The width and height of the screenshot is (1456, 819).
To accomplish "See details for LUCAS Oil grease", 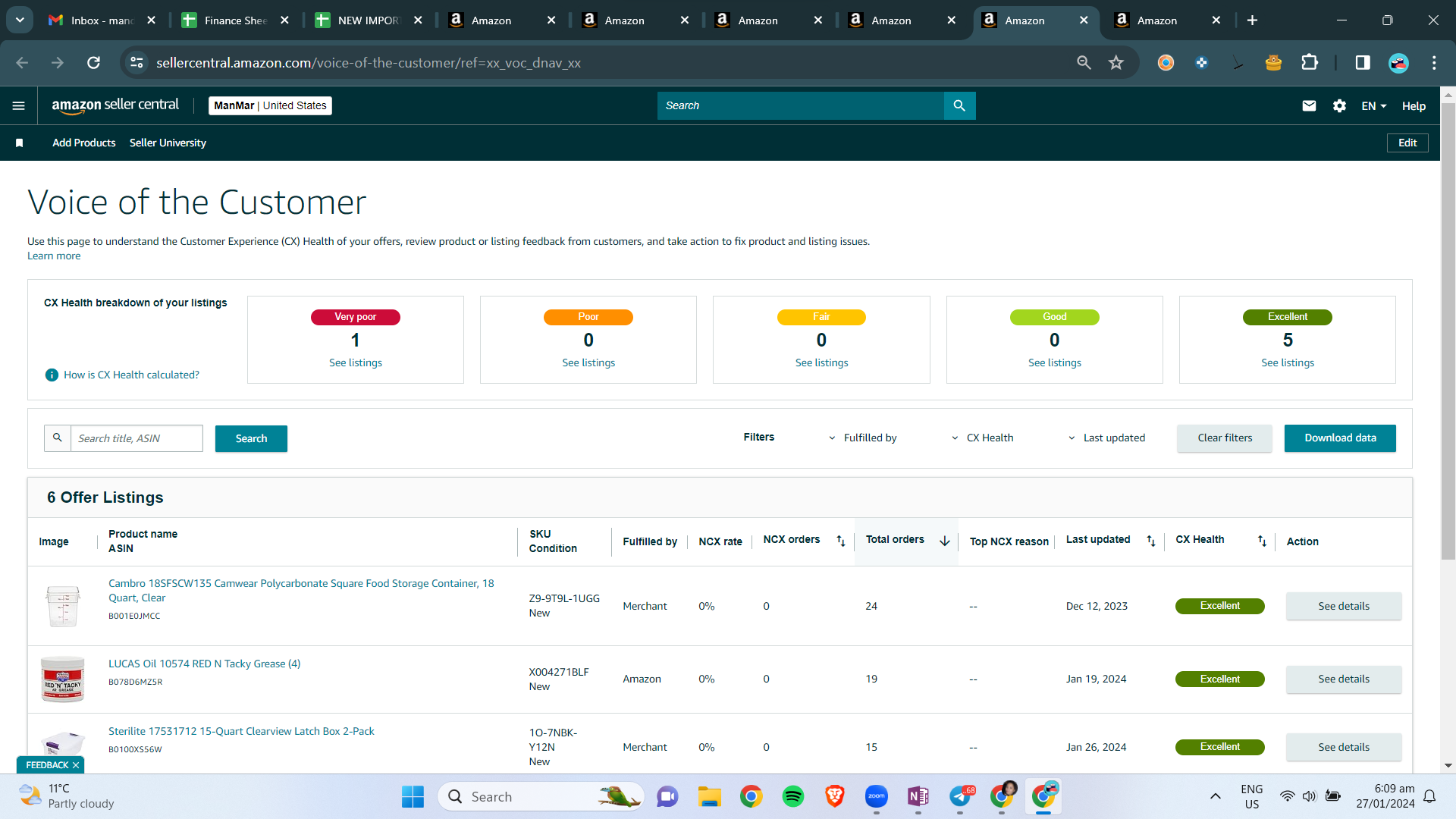I will tap(1344, 679).
